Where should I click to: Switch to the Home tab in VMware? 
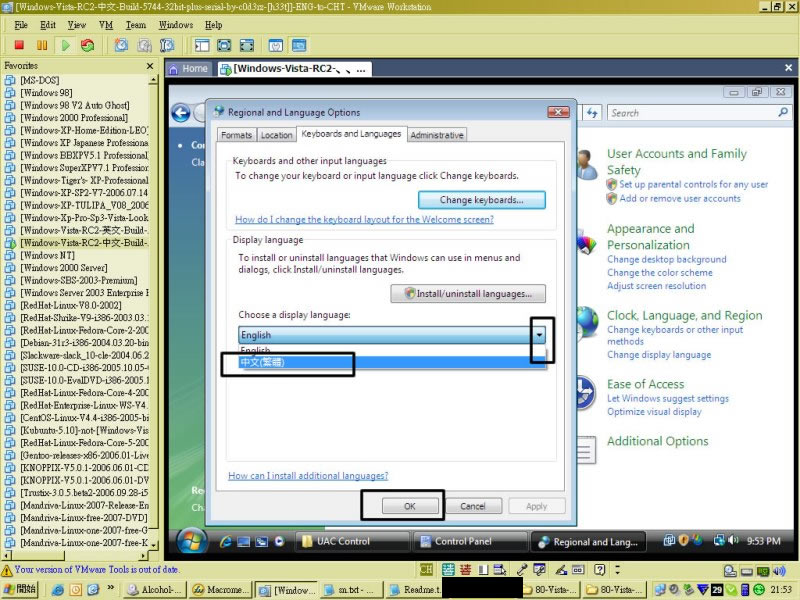coord(188,68)
